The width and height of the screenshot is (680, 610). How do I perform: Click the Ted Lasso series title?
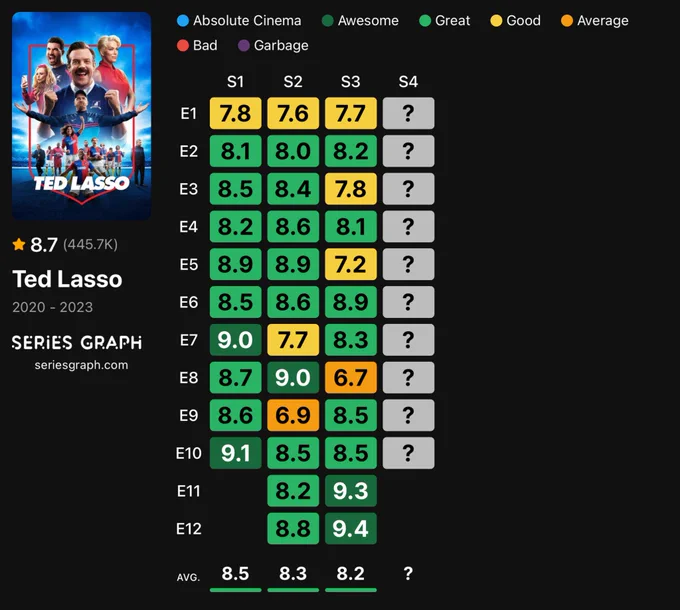click(67, 279)
